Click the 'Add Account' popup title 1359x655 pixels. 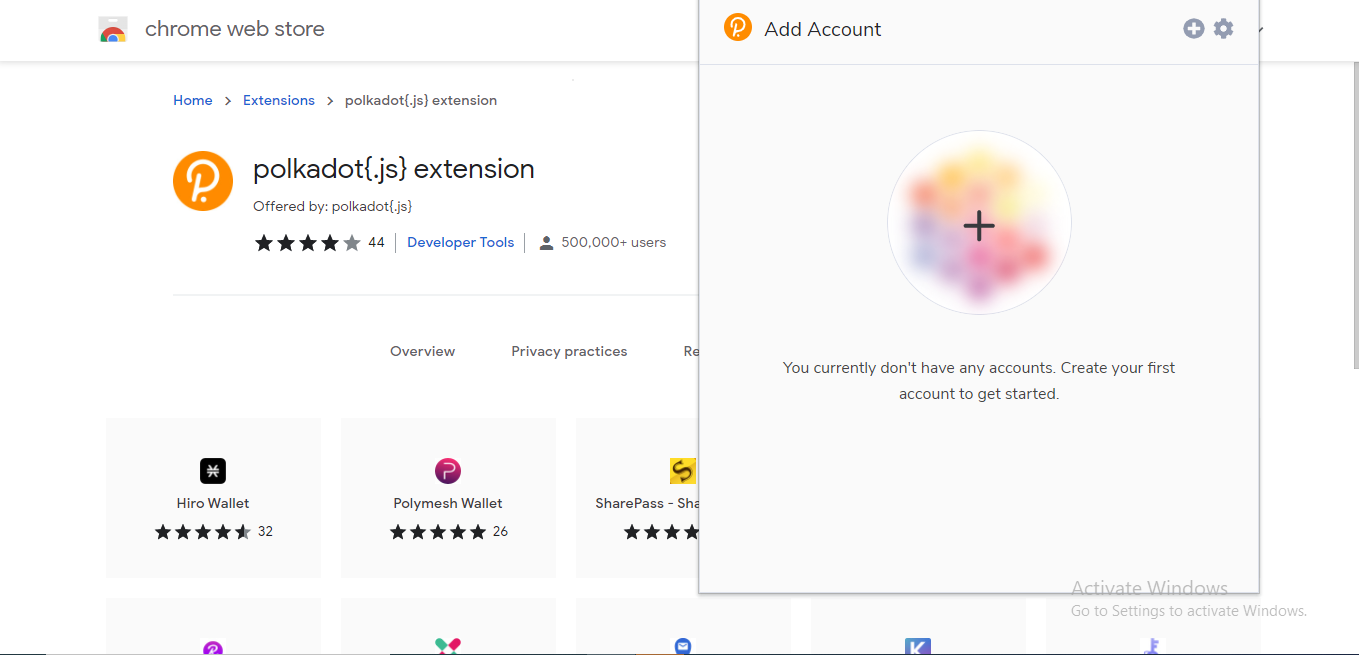coord(823,29)
